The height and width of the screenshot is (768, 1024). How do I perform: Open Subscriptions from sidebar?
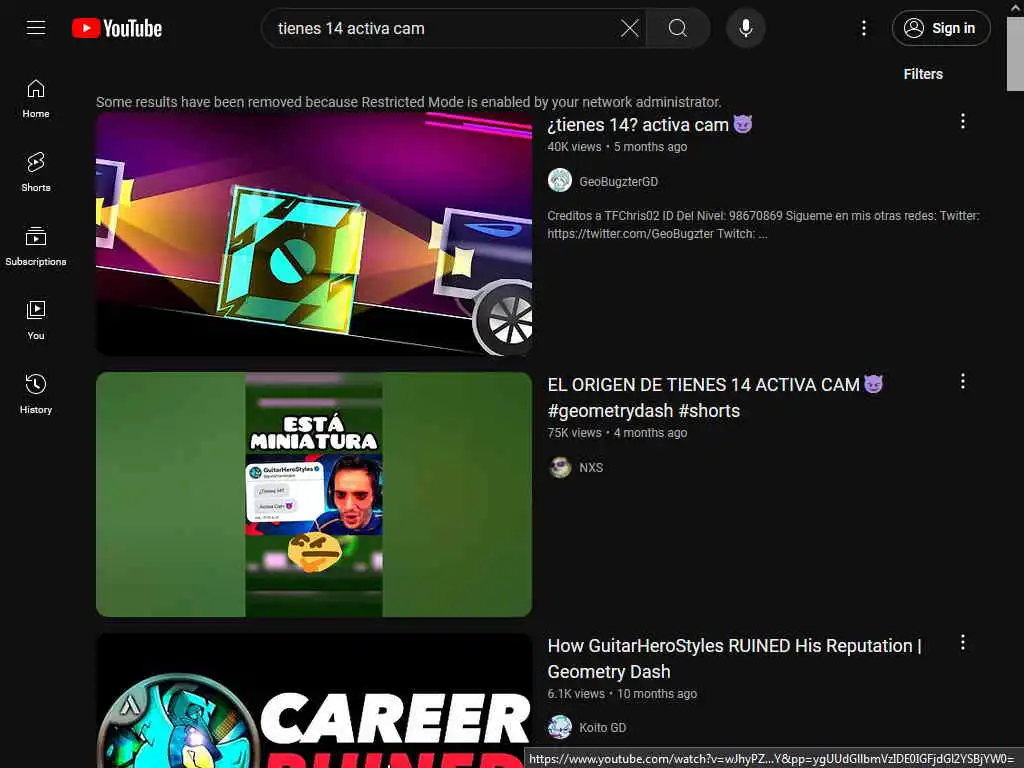tap(36, 246)
